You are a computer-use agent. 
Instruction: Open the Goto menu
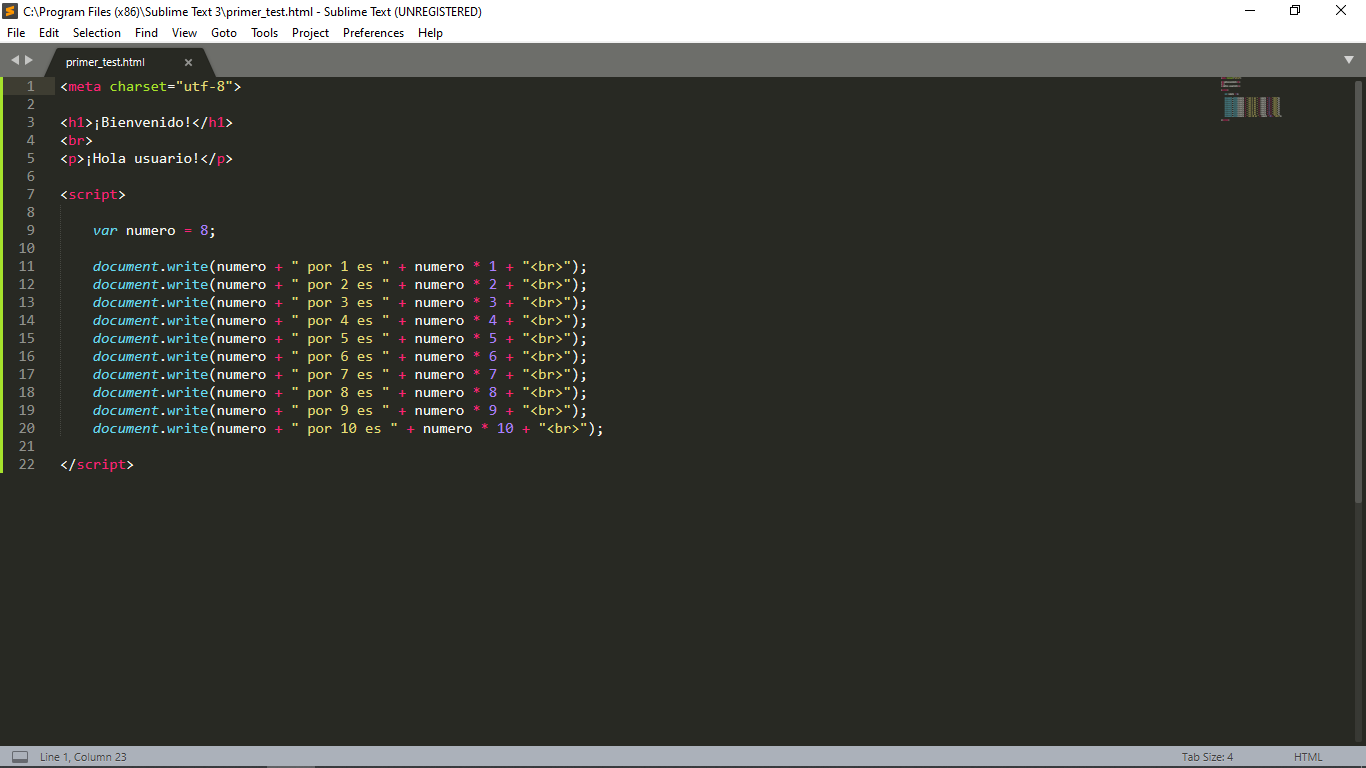pyautogui.click(x=224, y=33)
